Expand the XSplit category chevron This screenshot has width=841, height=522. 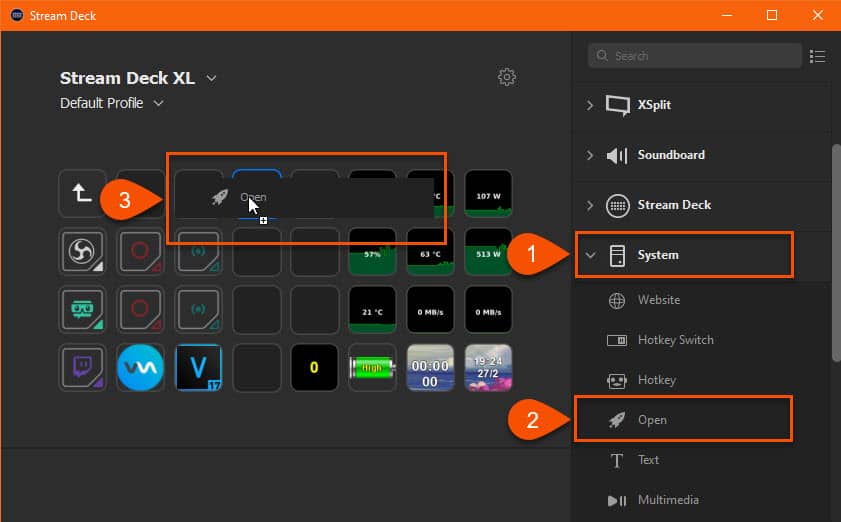pyautogui.click(x=590, y=105)
